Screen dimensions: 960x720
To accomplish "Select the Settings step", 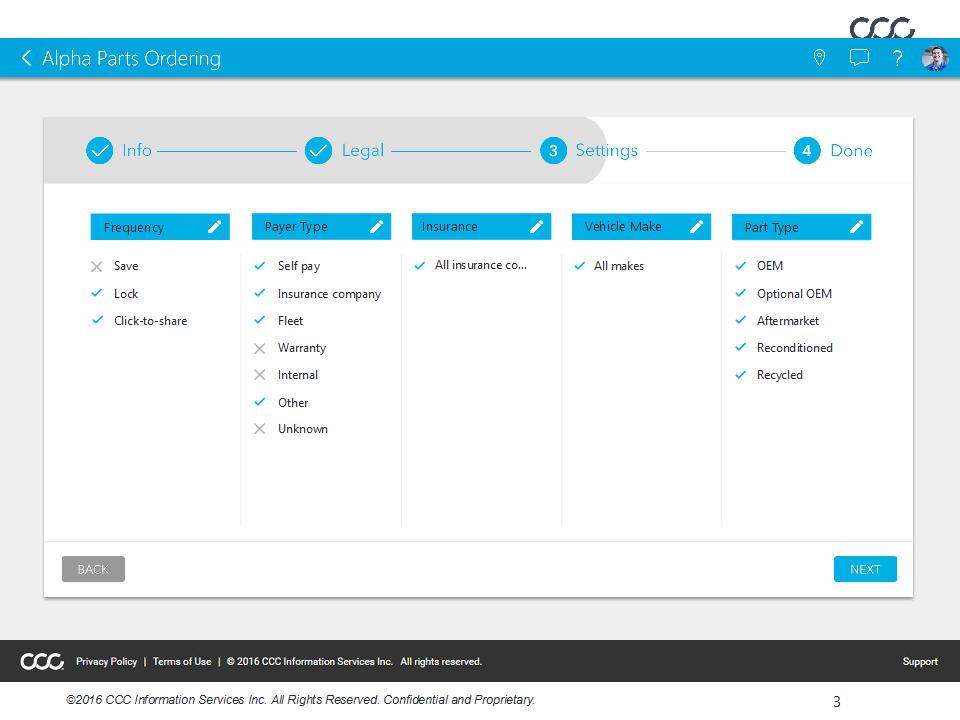I will (589, 151).
